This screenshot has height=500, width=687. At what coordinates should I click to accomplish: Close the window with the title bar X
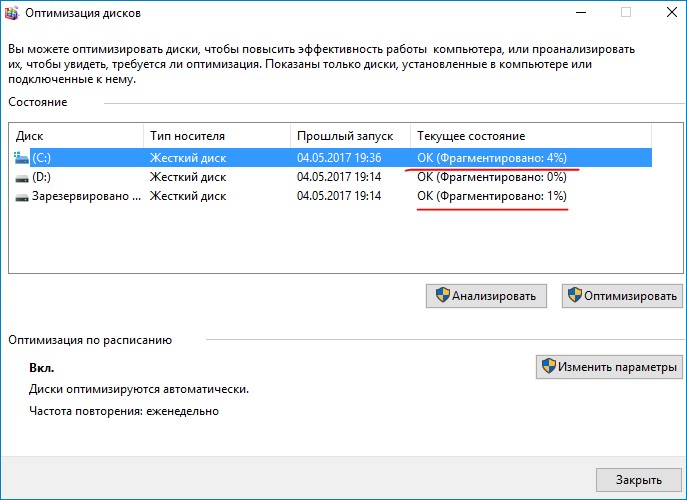pos(664,14)
